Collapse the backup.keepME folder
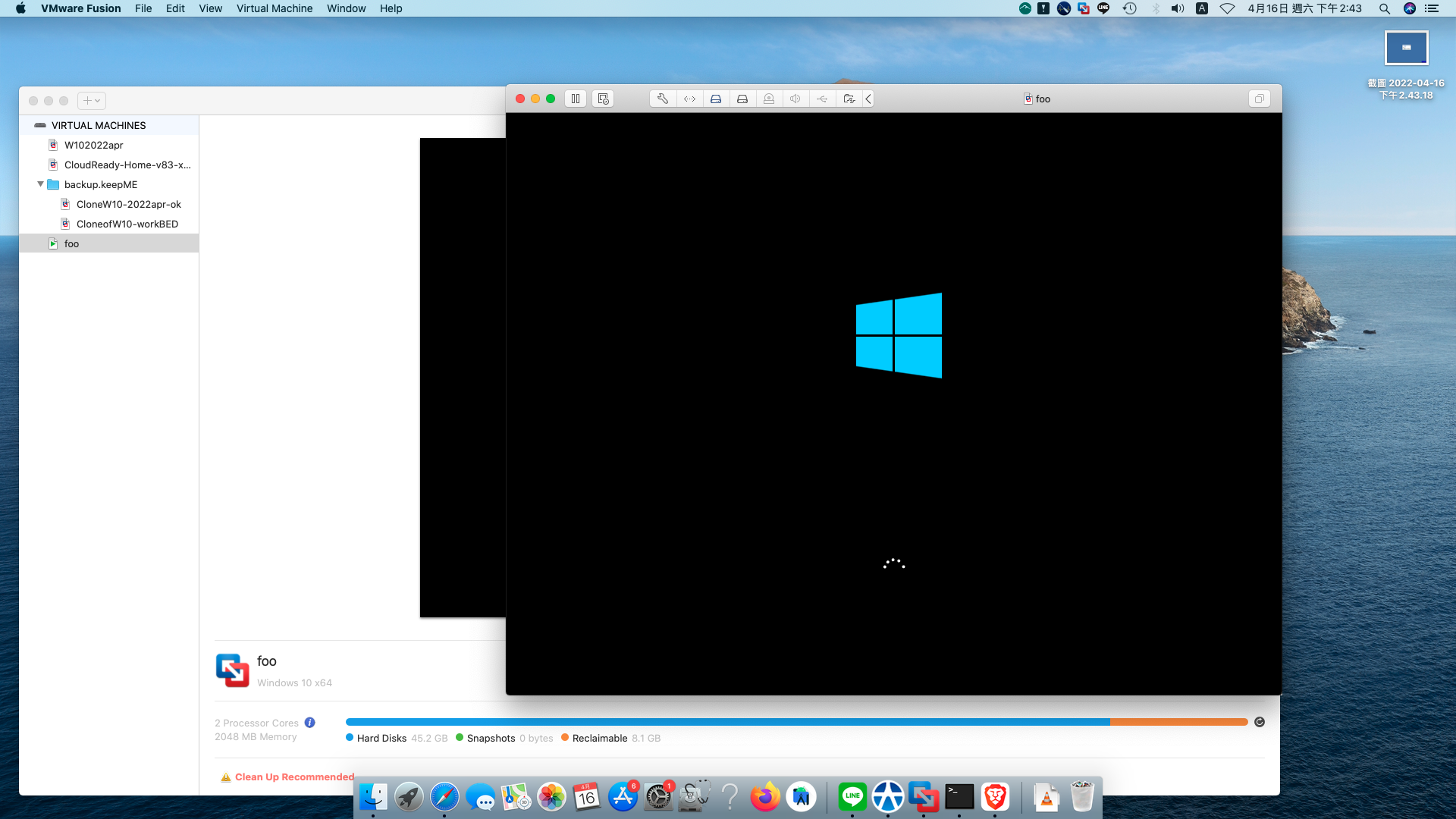Screen dimensions: 1456x819 [41, 184]
